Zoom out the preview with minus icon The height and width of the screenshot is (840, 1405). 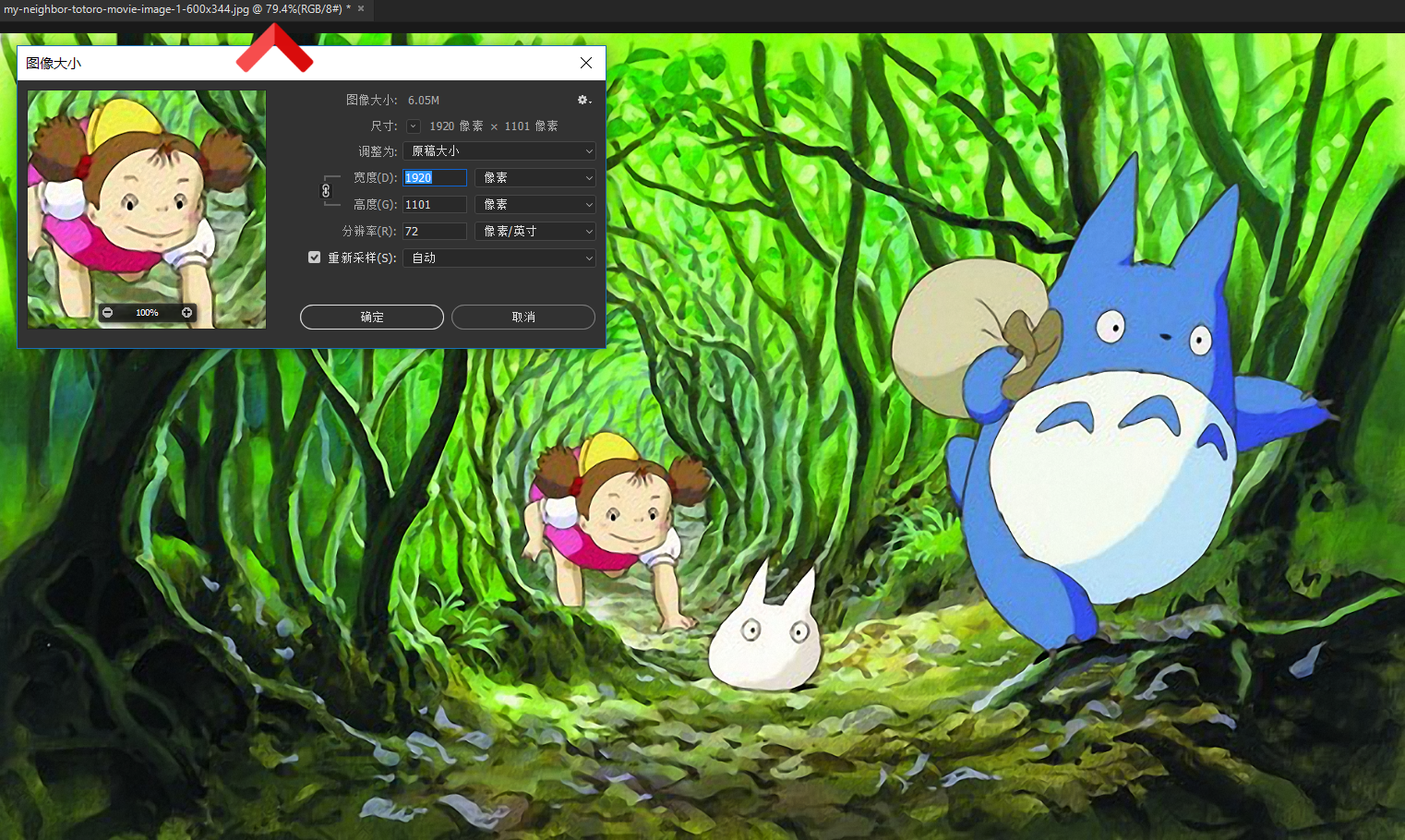pyautogui.click(x=108, y=313)
